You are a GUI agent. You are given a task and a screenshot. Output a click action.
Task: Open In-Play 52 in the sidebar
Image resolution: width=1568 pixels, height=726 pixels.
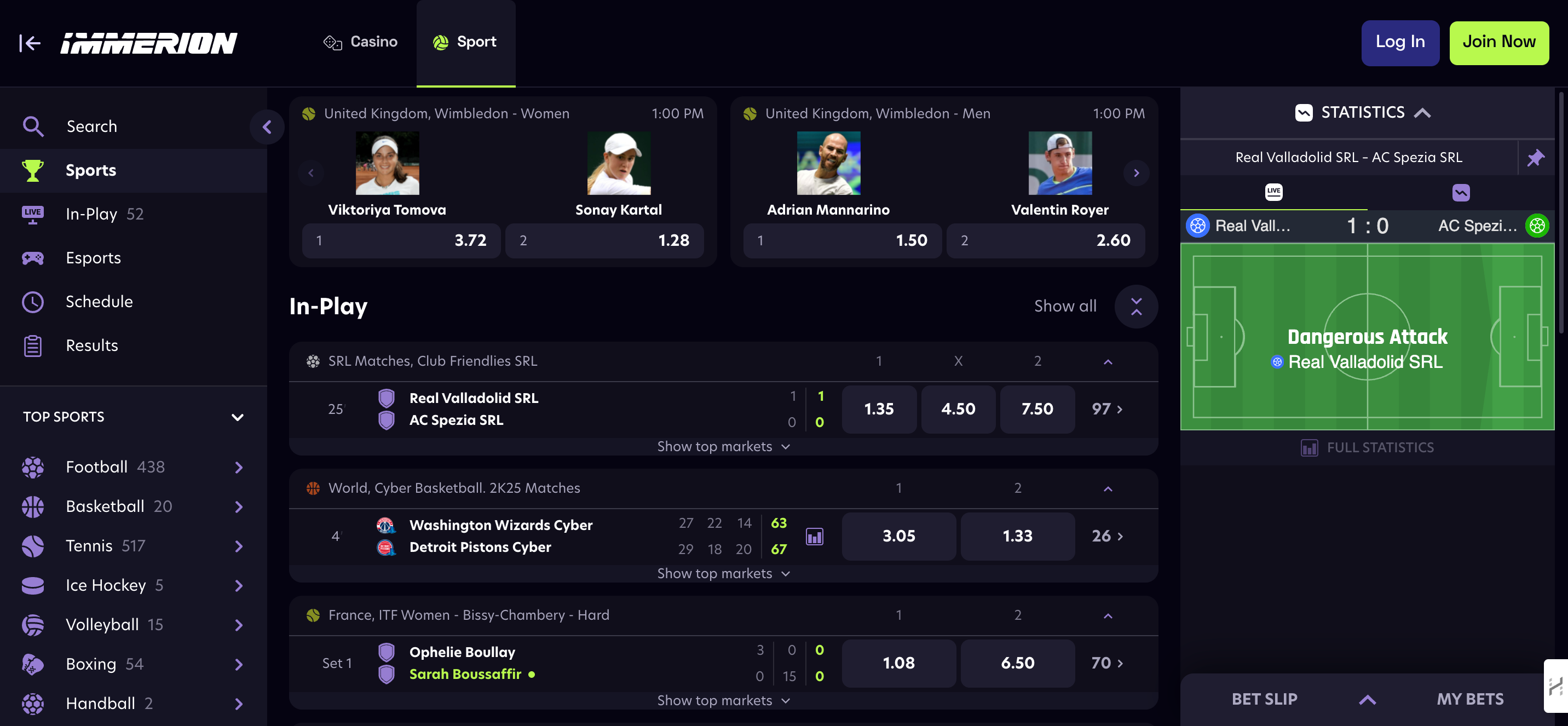click(133, 214)
